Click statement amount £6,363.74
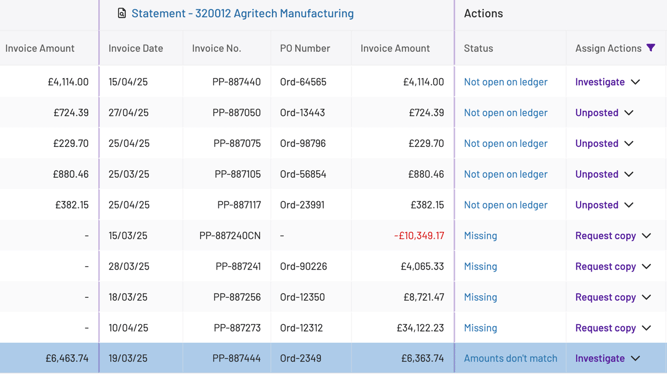Image resolution: width=667 pixels, height=375 pixels. (423, 358)
